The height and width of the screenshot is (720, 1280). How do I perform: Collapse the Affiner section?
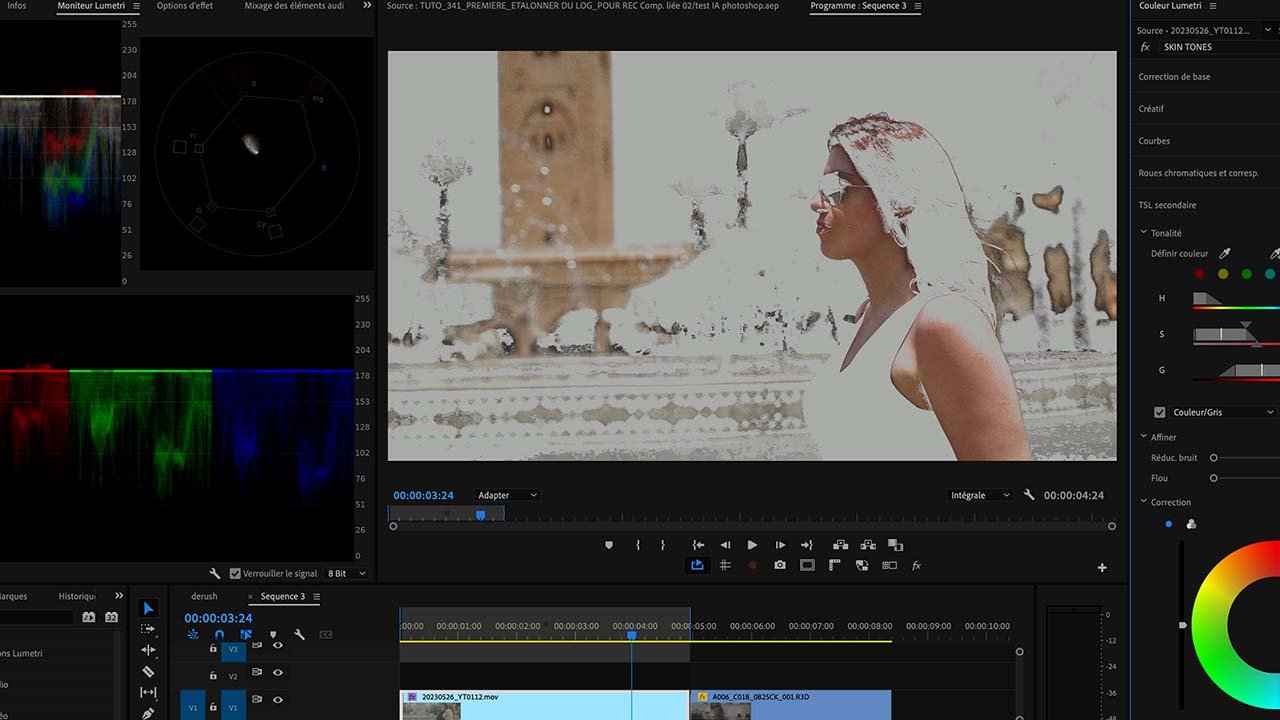click(x=1144, y=437)
